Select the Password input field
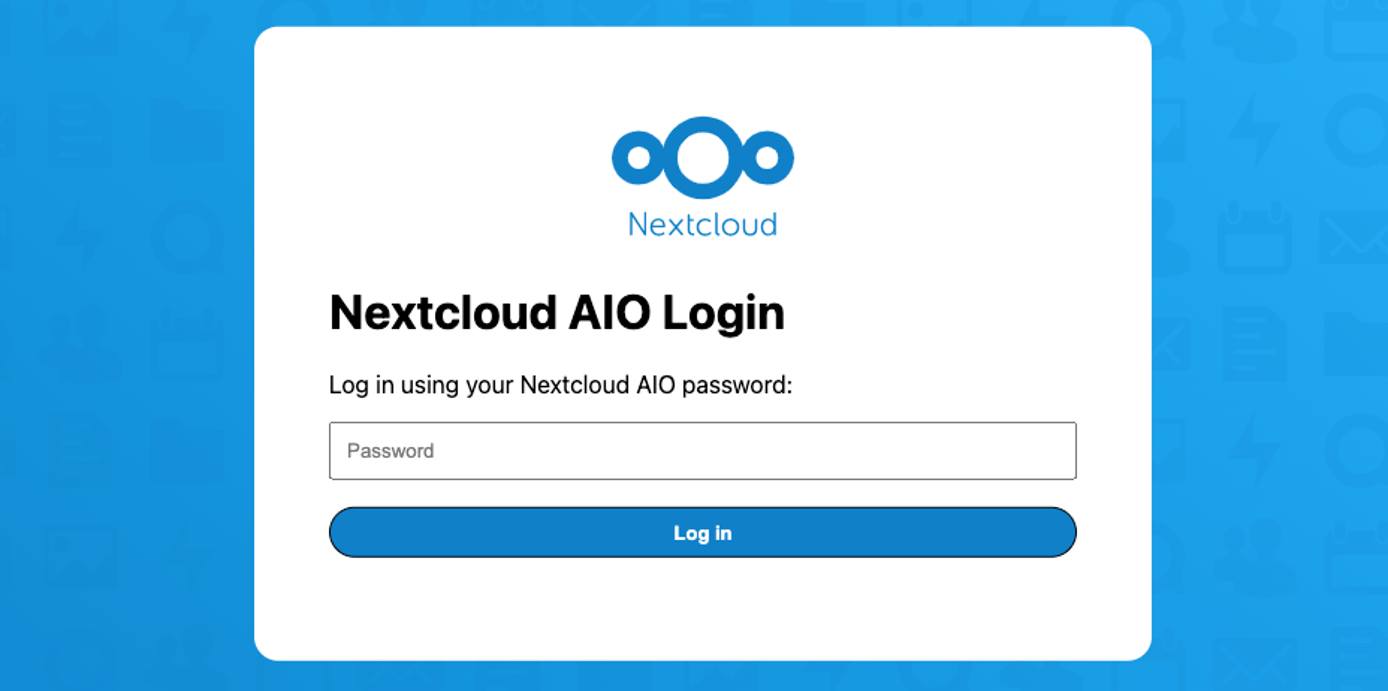The height and width of the screenshot is (691, 1388). pos(702,451)
